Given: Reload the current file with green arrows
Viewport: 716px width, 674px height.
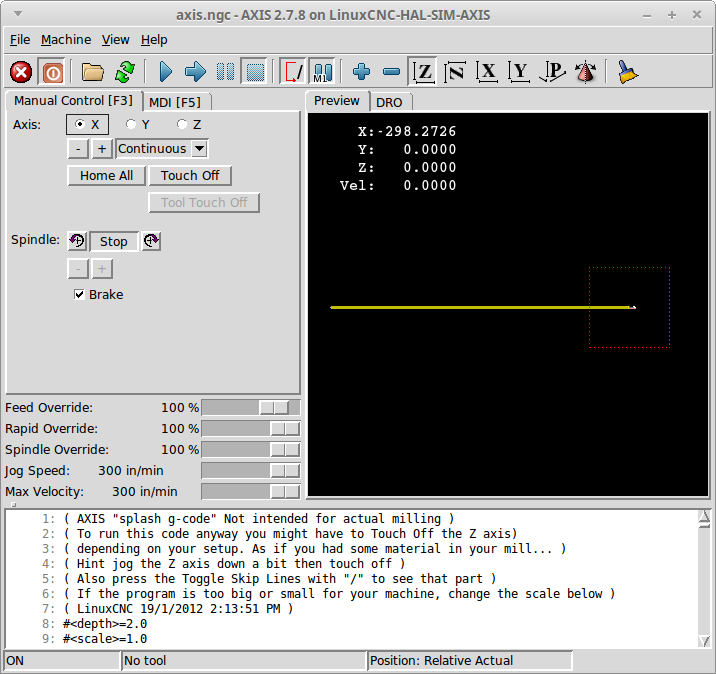Looking at the screenshot, I should click(x=125, y=72).
